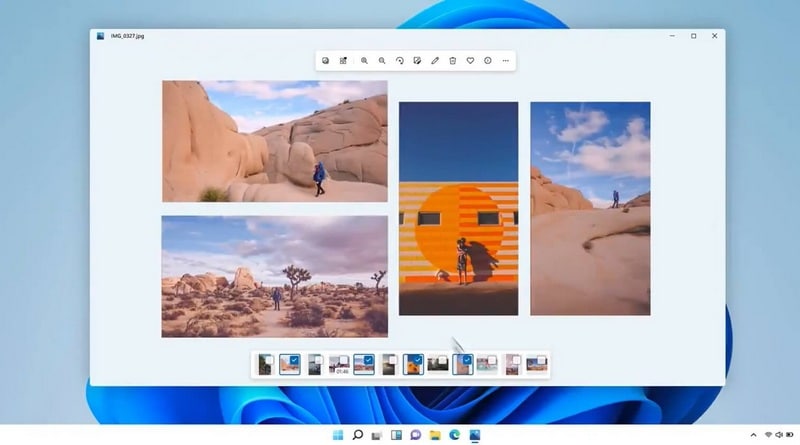Open the Windows Start menu
Viewport: 800px width, 445px height.
point(338,435)
